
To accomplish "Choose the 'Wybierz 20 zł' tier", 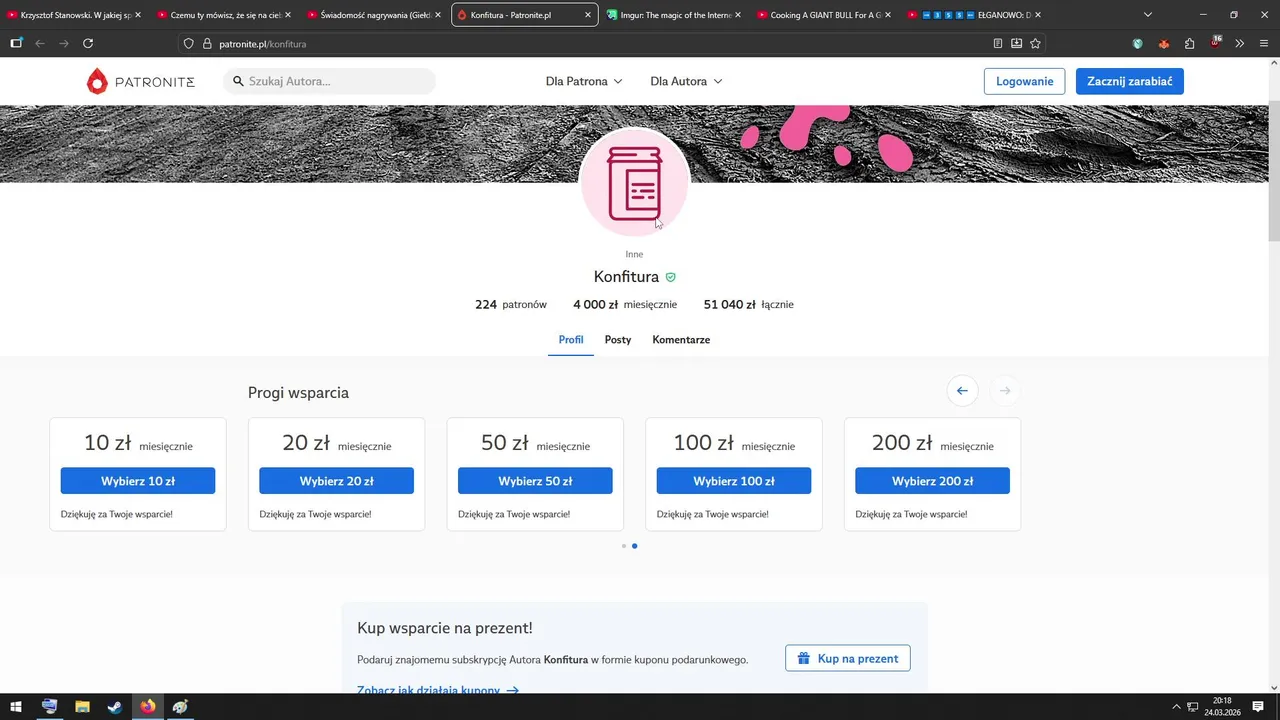I will (336, 481).
